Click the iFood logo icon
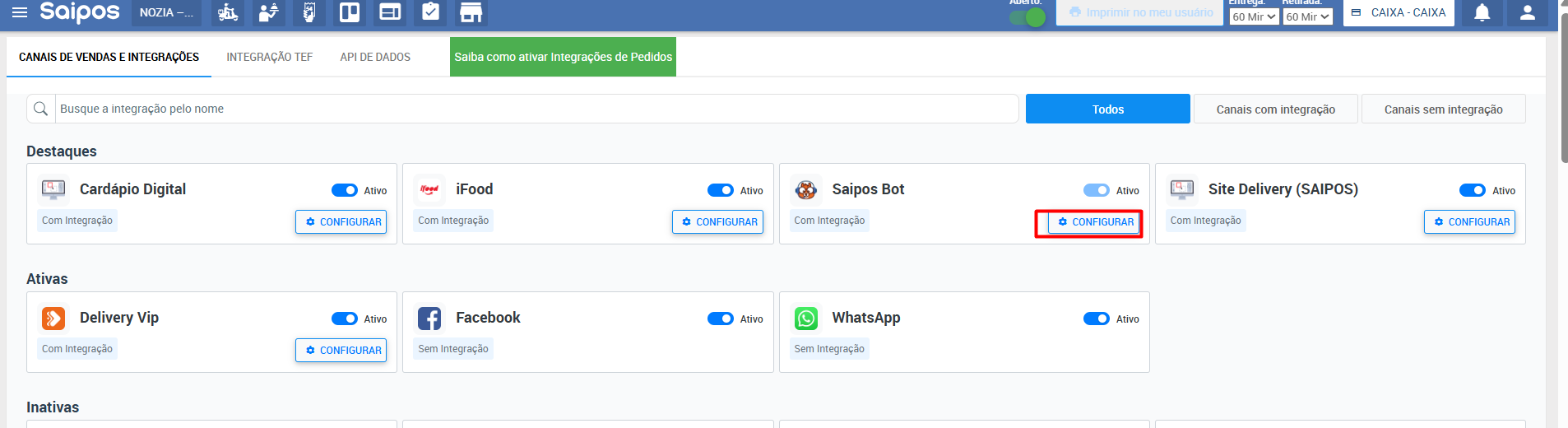Viewport: 1568px width, 428px height. pyautogui.click(x=429, y=189)
